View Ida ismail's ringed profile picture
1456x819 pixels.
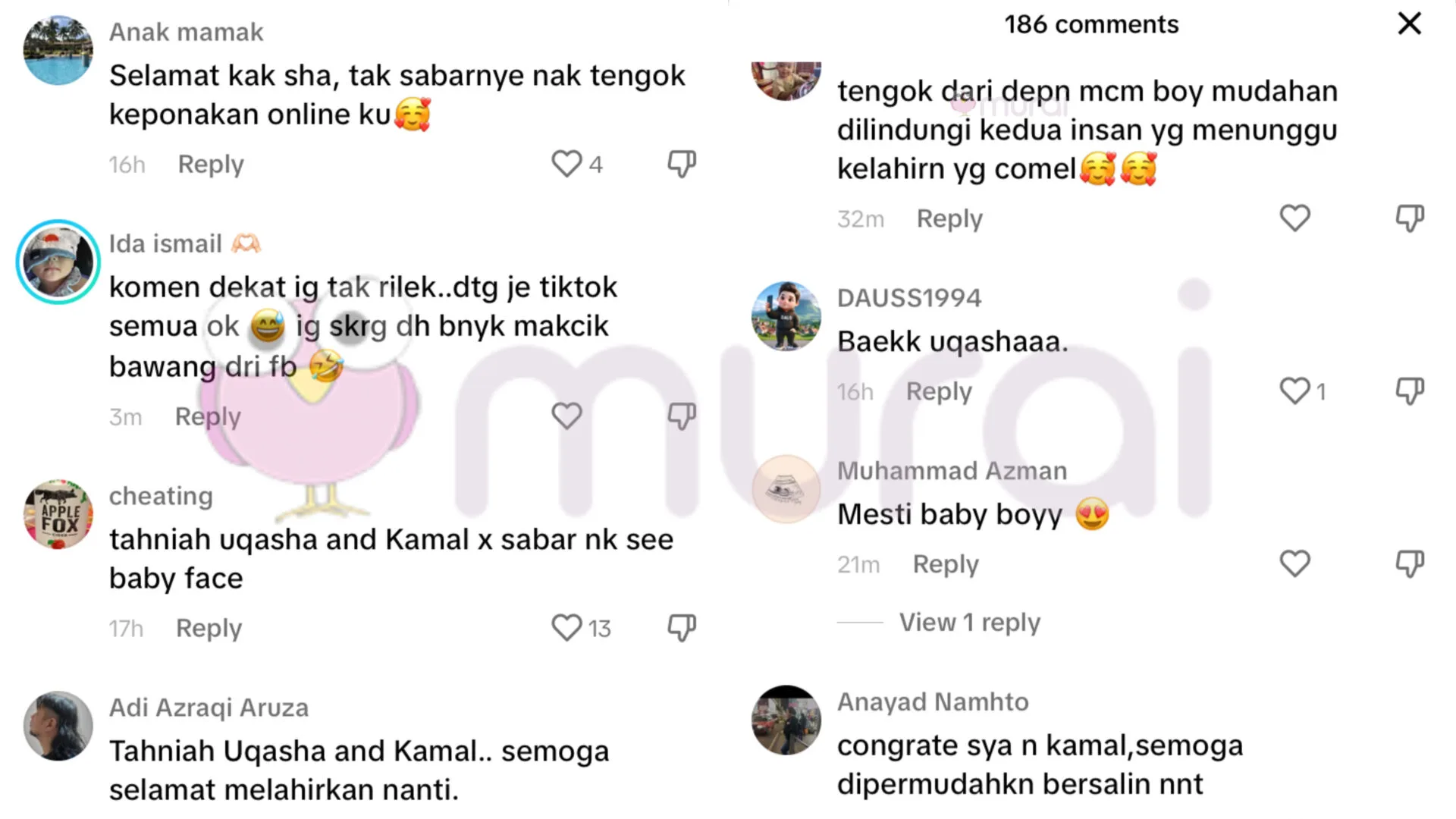click(58, 262)
